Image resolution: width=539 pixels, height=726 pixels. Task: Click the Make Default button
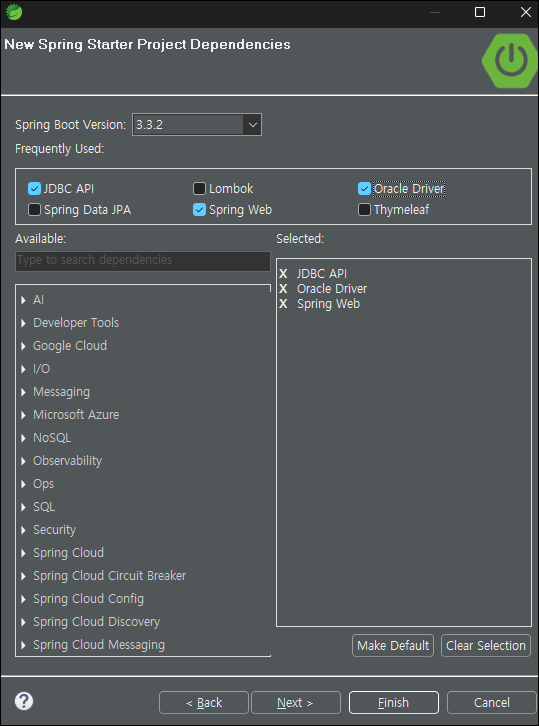(393, 645)
